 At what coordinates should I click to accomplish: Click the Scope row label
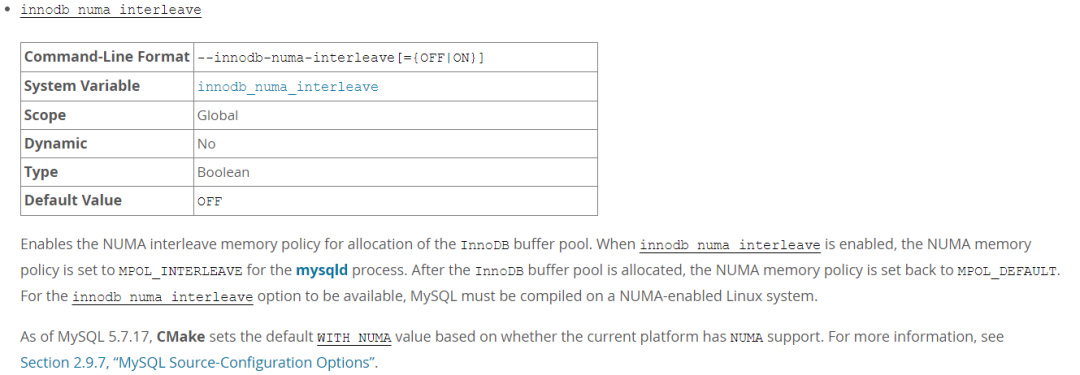[107, 115]
